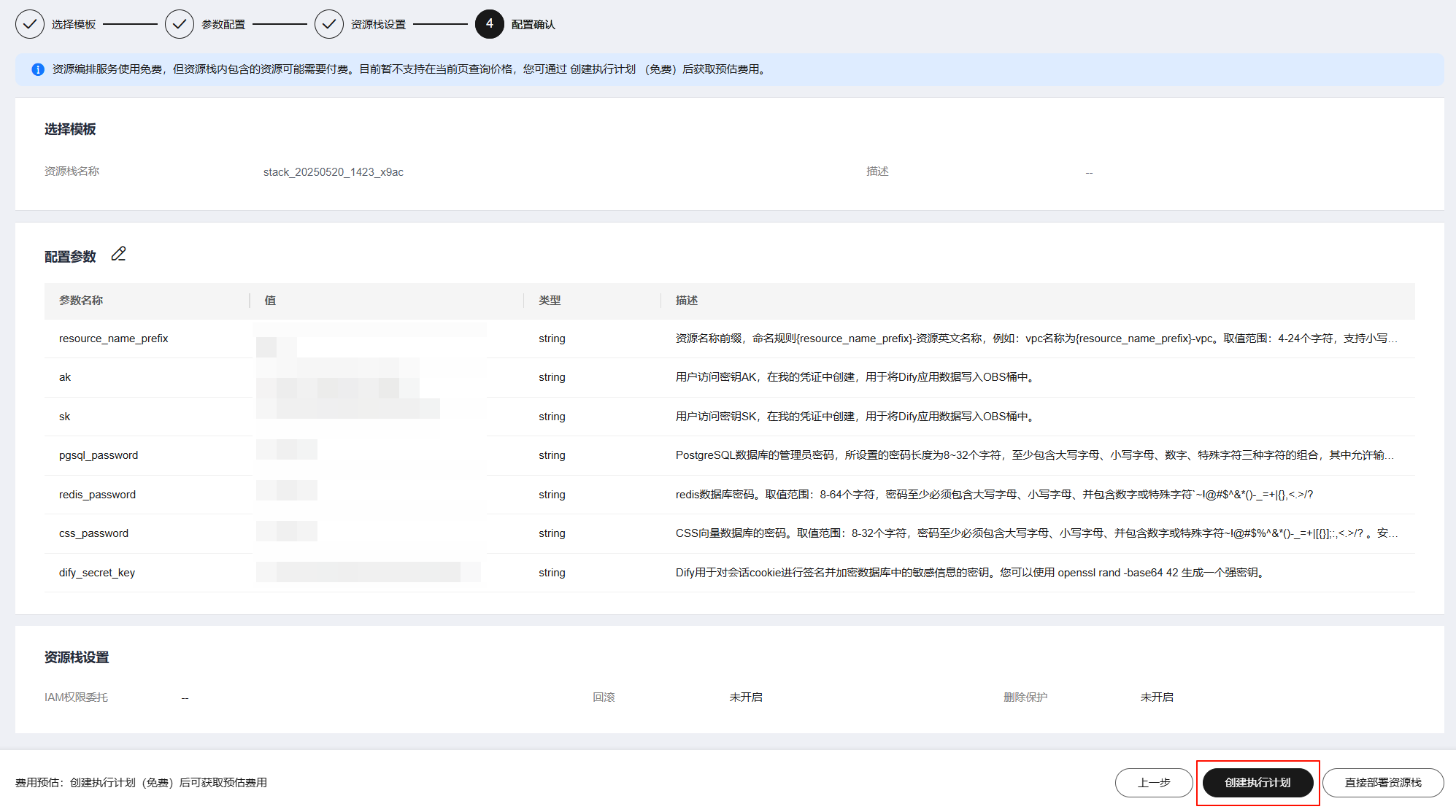Click the step 4 配置确认 circle

489,24
